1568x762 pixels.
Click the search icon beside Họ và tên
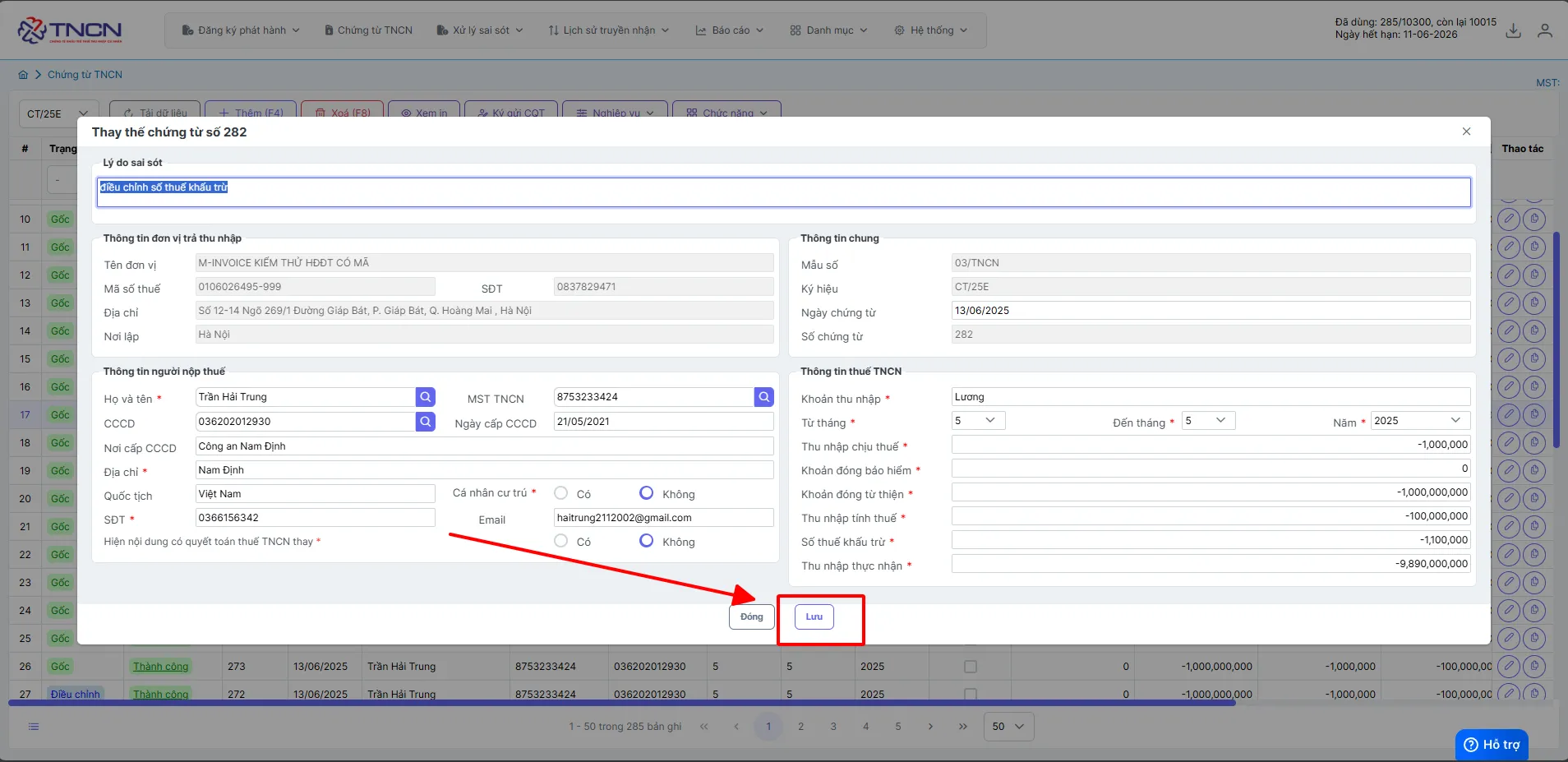pos(425,397)
